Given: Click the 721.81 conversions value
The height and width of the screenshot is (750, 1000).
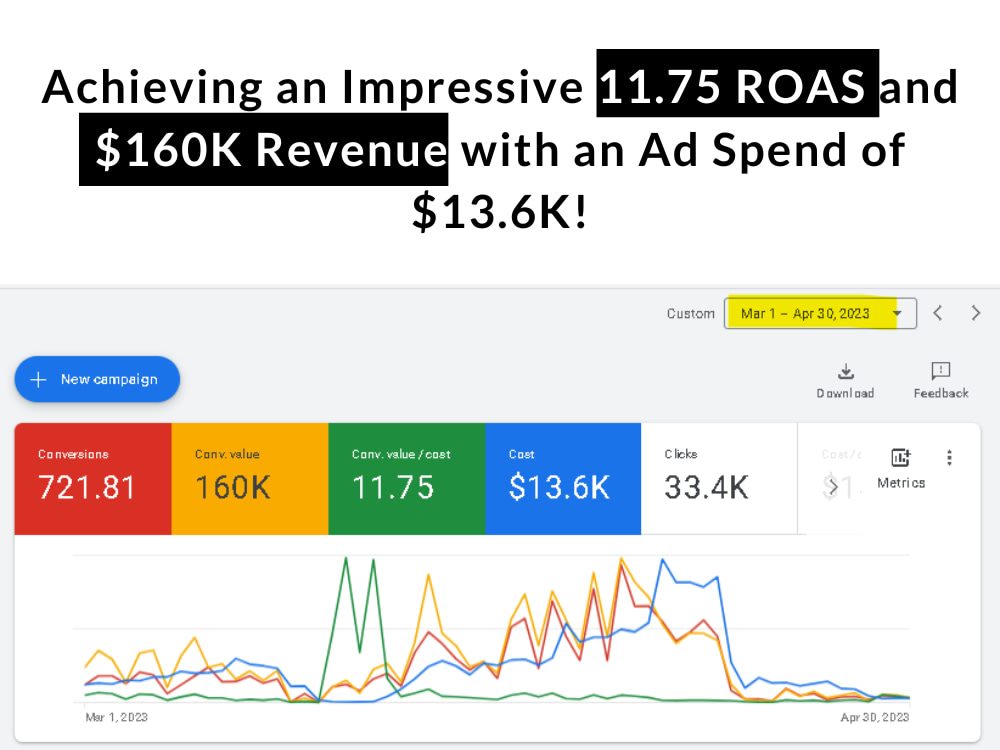Looking at the screenshot, I should (87, 488).
